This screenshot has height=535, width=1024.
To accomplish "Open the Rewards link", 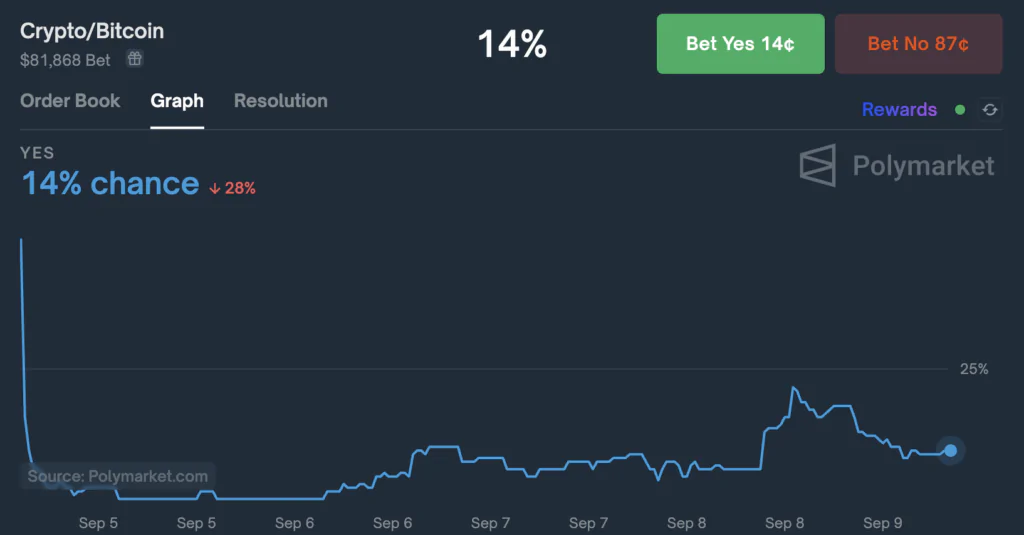I will tap(899, 110).
